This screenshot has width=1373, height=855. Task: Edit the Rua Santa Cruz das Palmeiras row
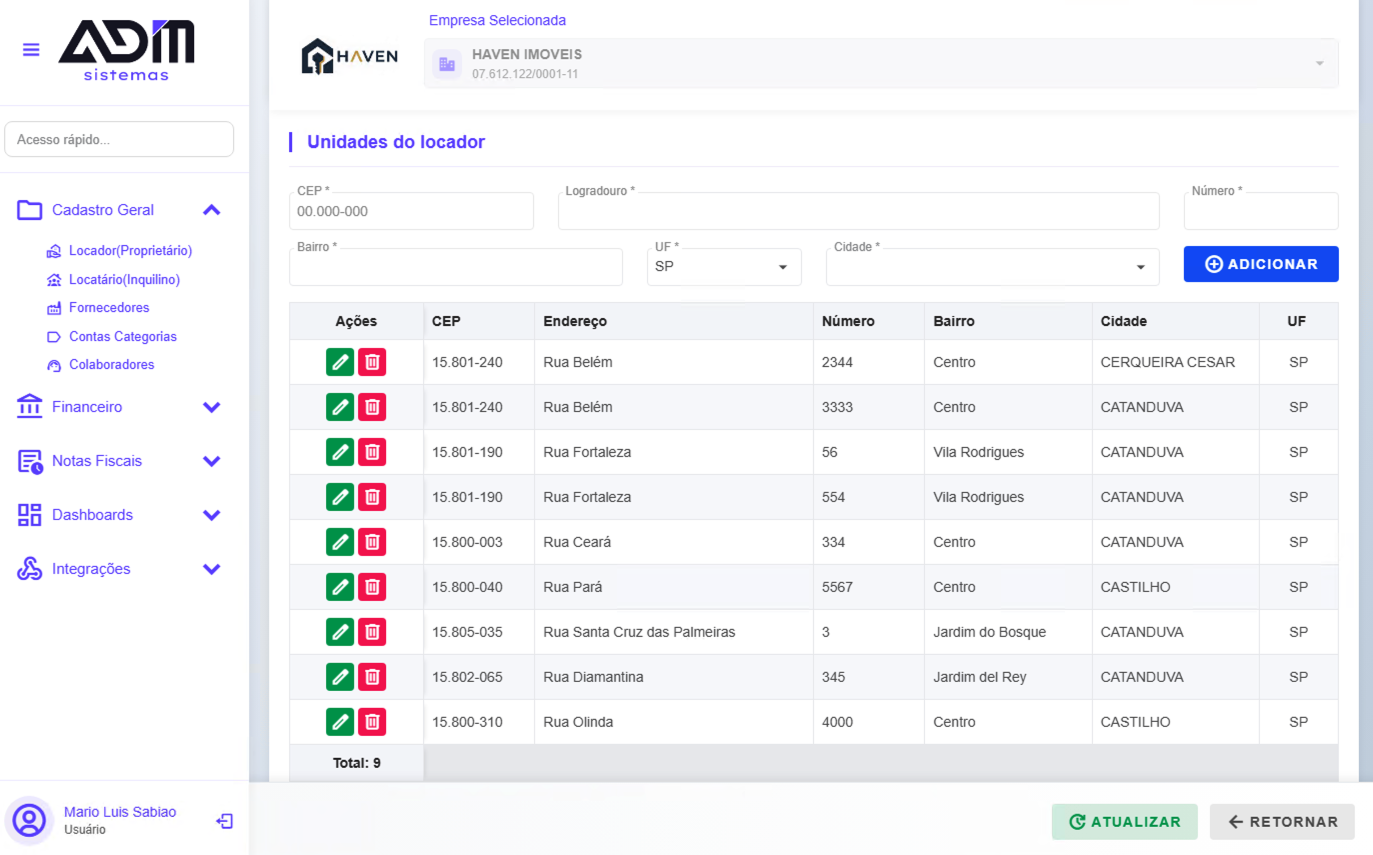click(x=340, y=632)
